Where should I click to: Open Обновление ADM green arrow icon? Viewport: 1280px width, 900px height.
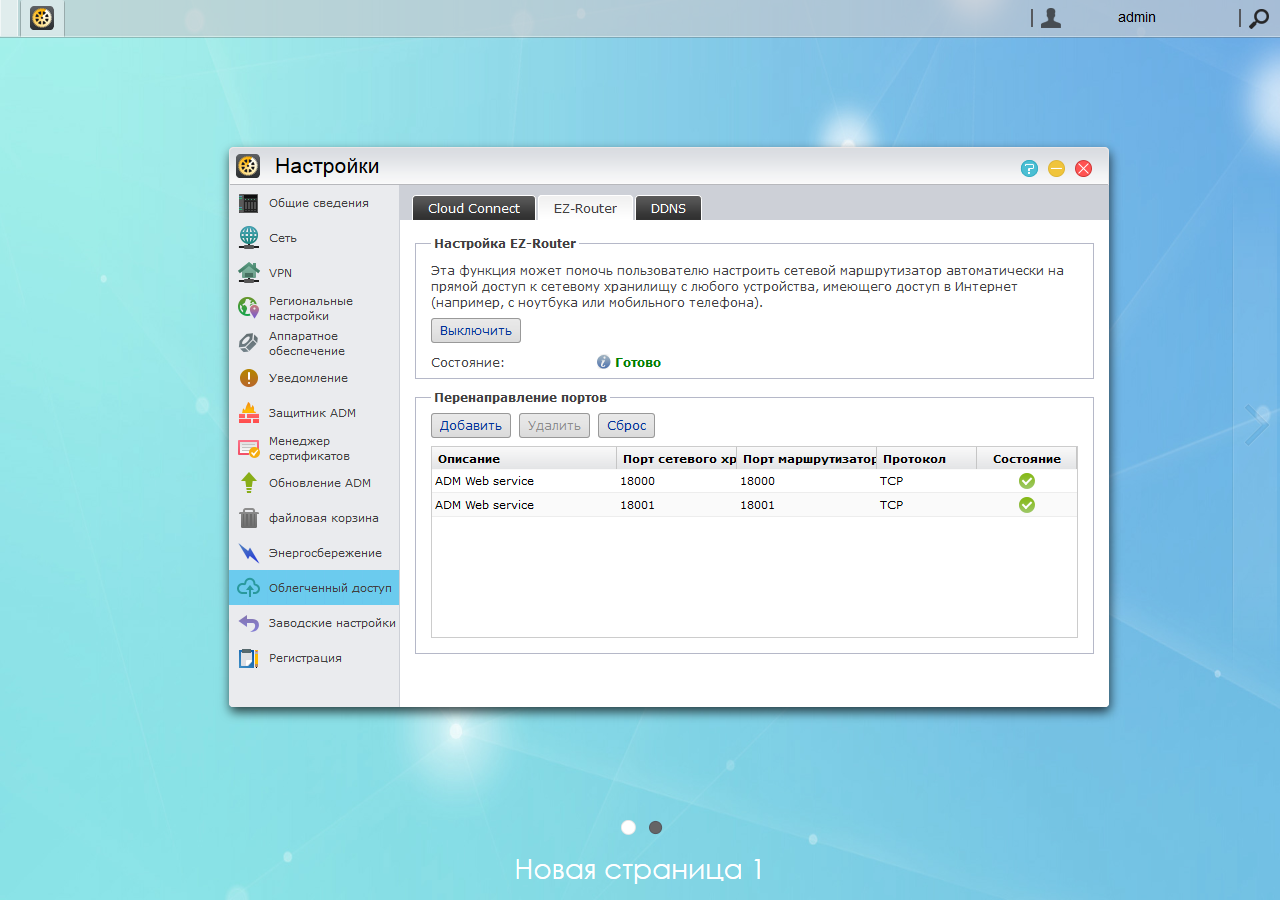(x=249, y=483)
